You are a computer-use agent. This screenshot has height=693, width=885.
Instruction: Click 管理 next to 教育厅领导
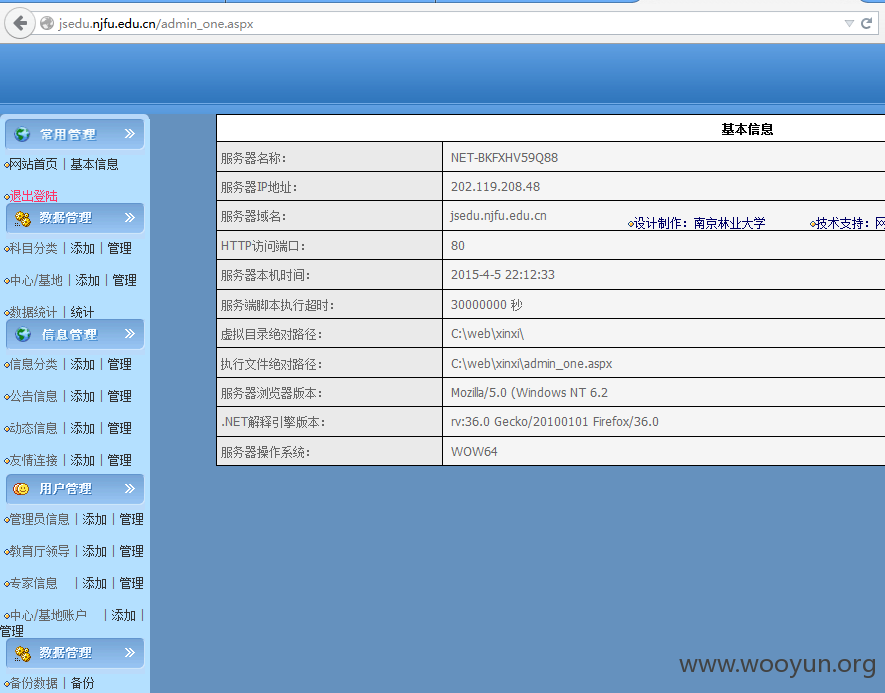(132, 551)
